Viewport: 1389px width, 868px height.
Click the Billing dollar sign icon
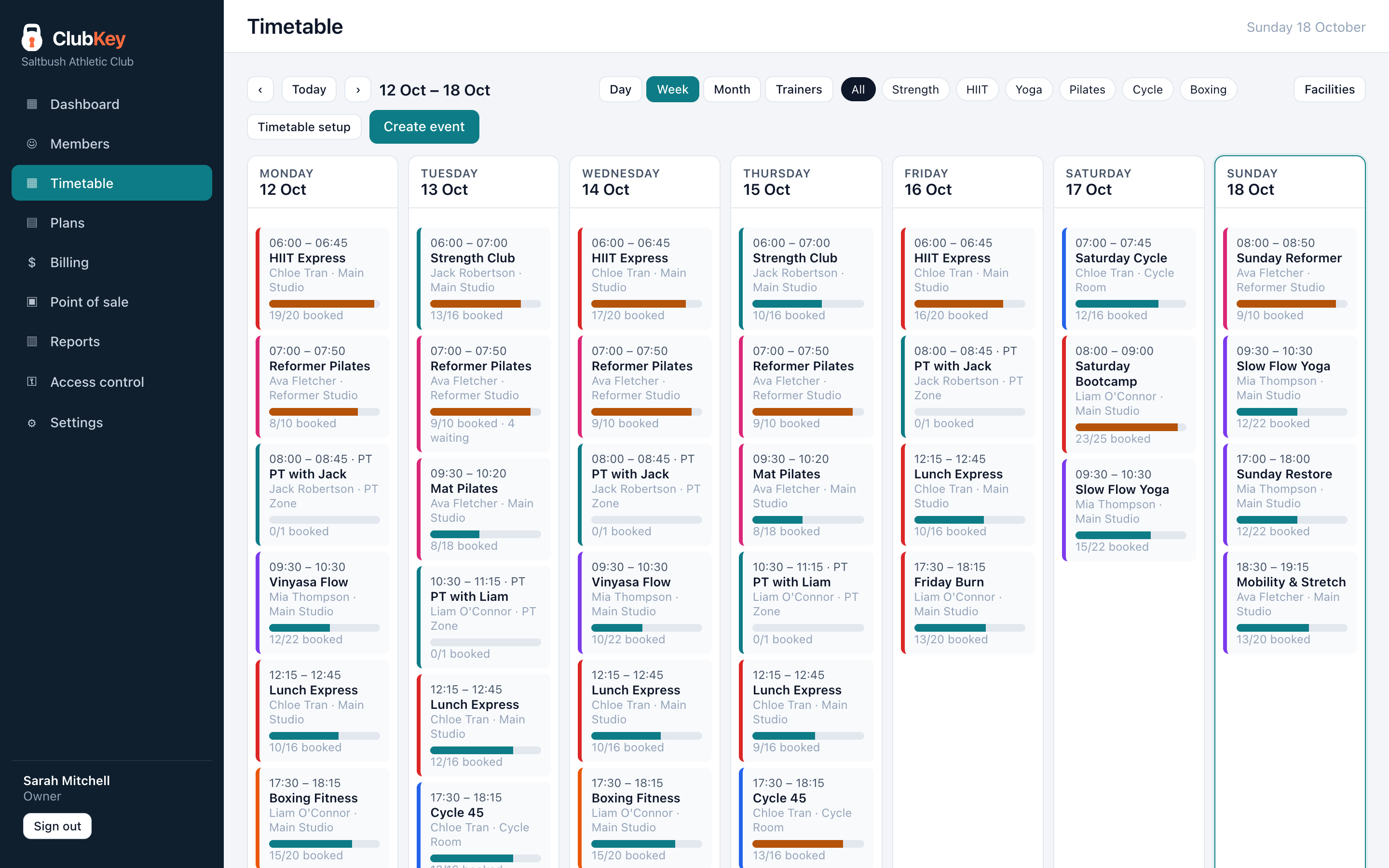click(x=32, y=262)
